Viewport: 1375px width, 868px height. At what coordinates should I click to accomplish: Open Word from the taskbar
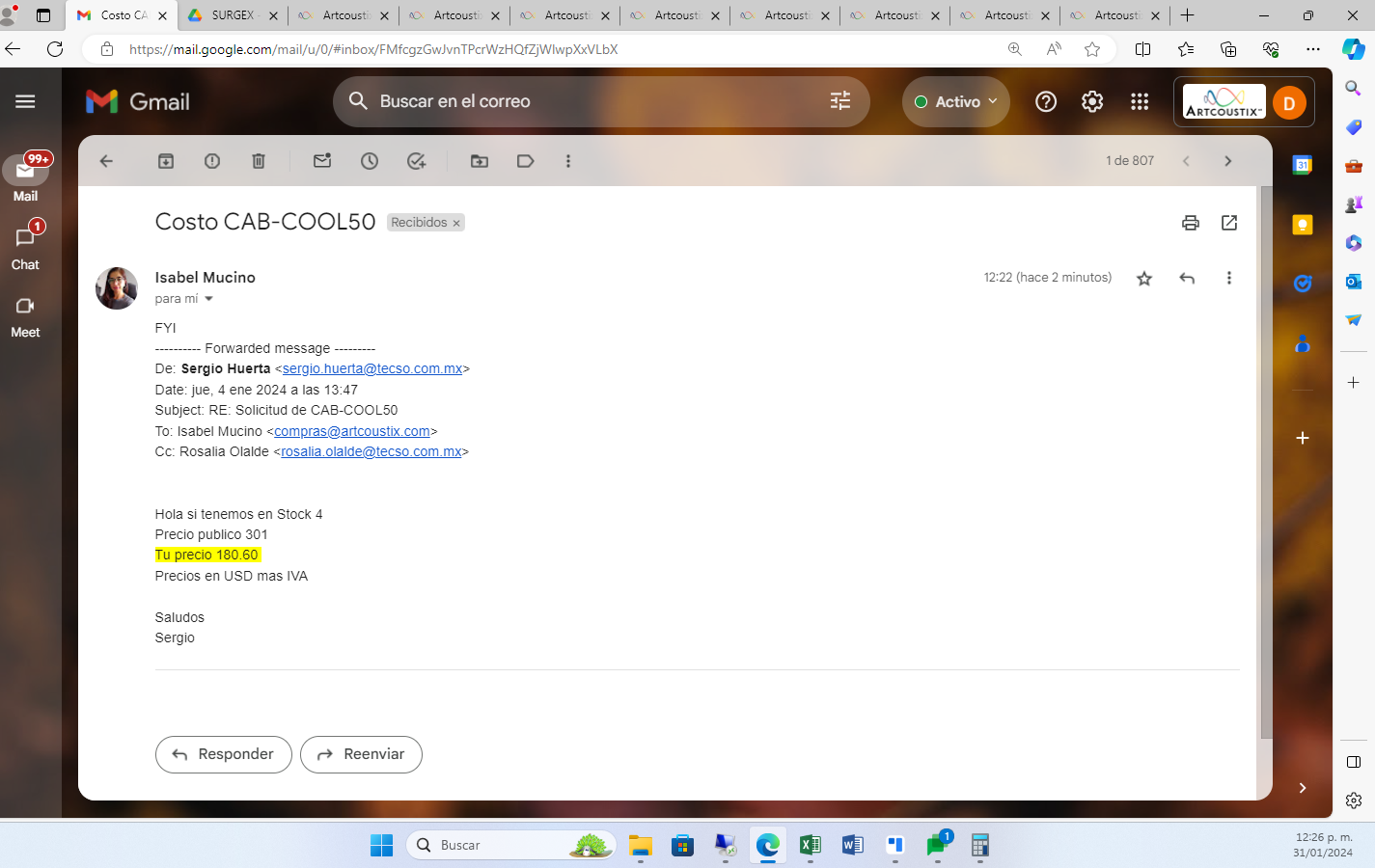(853, 846)
